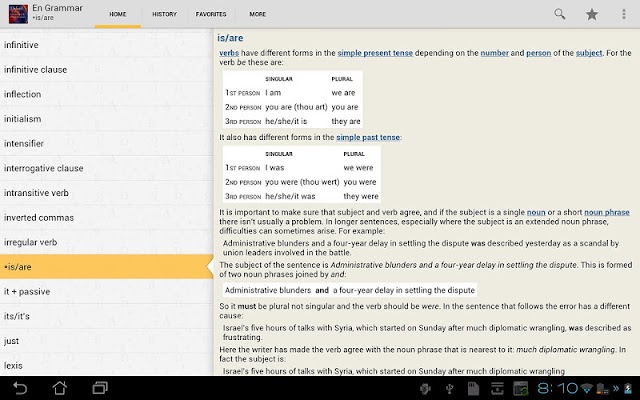Screen dimensions: 640x400
Task: Select 'irregular verb' entry
Action: pyautogui.click(x=106, y=242)
